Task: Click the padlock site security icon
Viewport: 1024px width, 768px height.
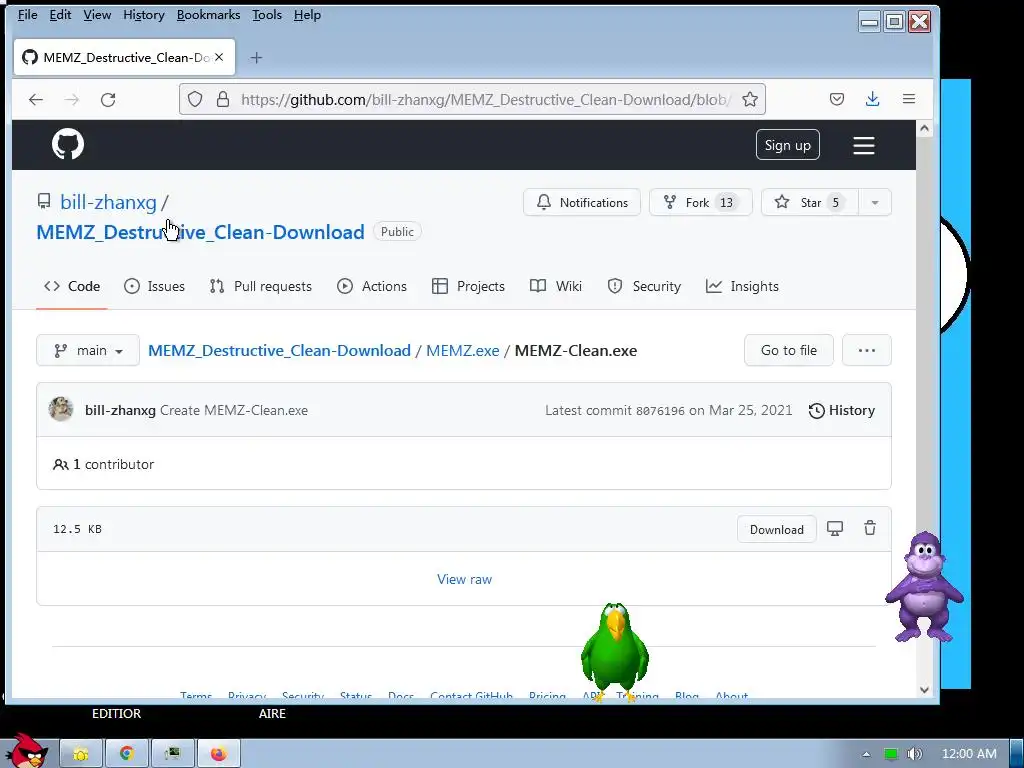Action: pyautogui.click(x=223, y=99)
